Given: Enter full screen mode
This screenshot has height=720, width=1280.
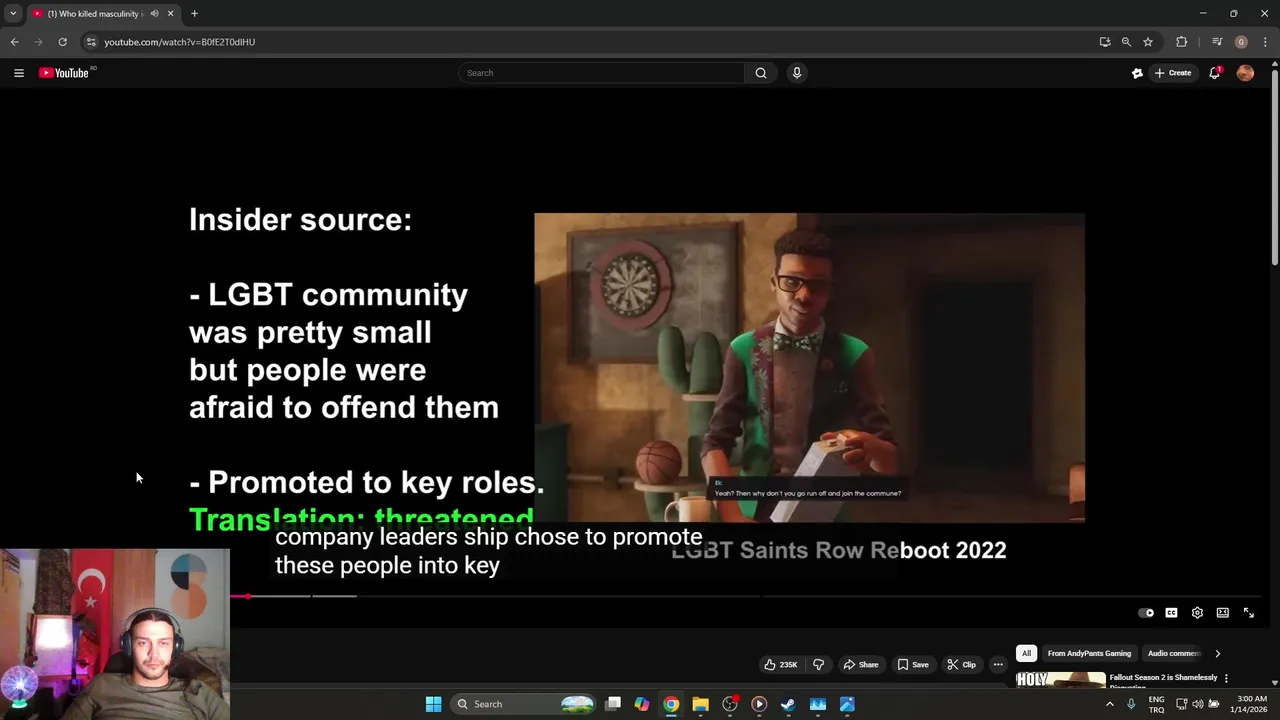Looking at the screenshot, I should [x=1248, y=613].
